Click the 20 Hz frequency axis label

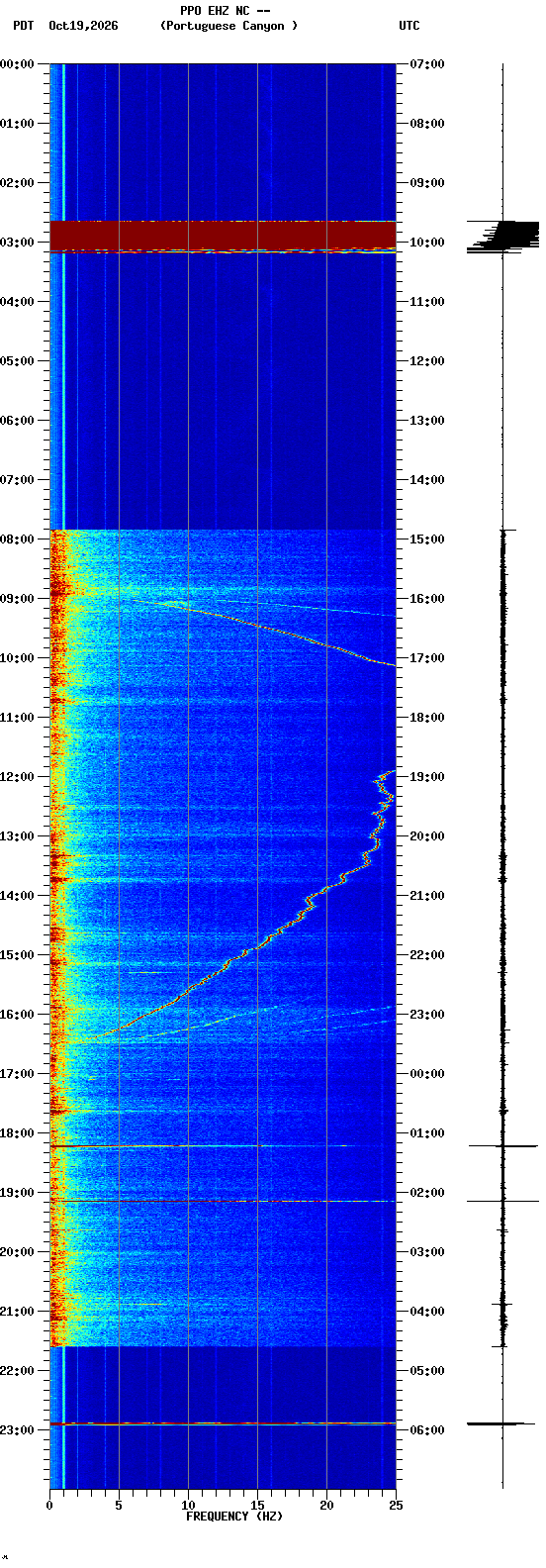pyautogui.click(x=326, y=1506)
